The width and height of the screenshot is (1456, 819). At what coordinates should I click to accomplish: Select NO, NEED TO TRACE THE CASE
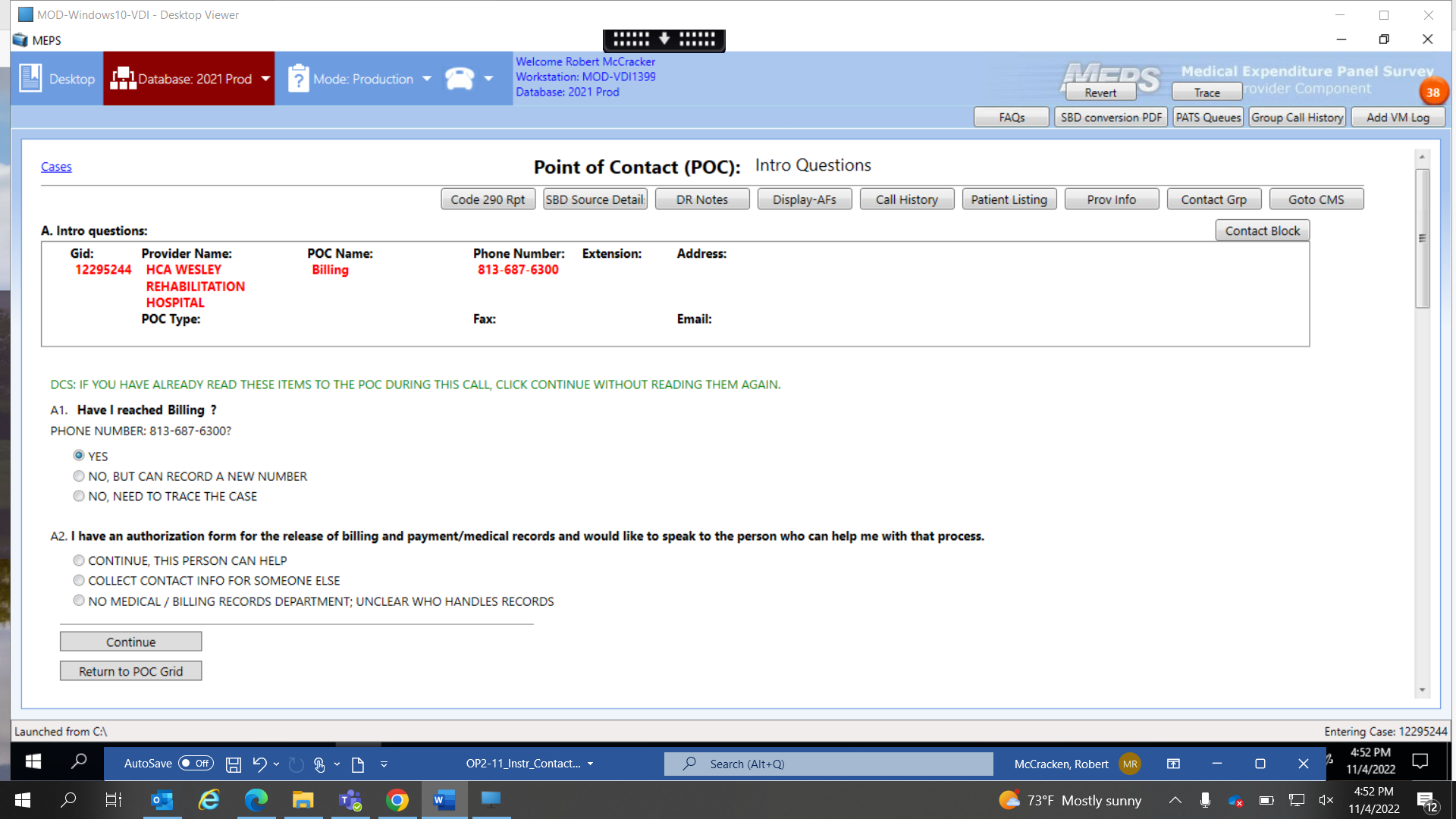79,496
